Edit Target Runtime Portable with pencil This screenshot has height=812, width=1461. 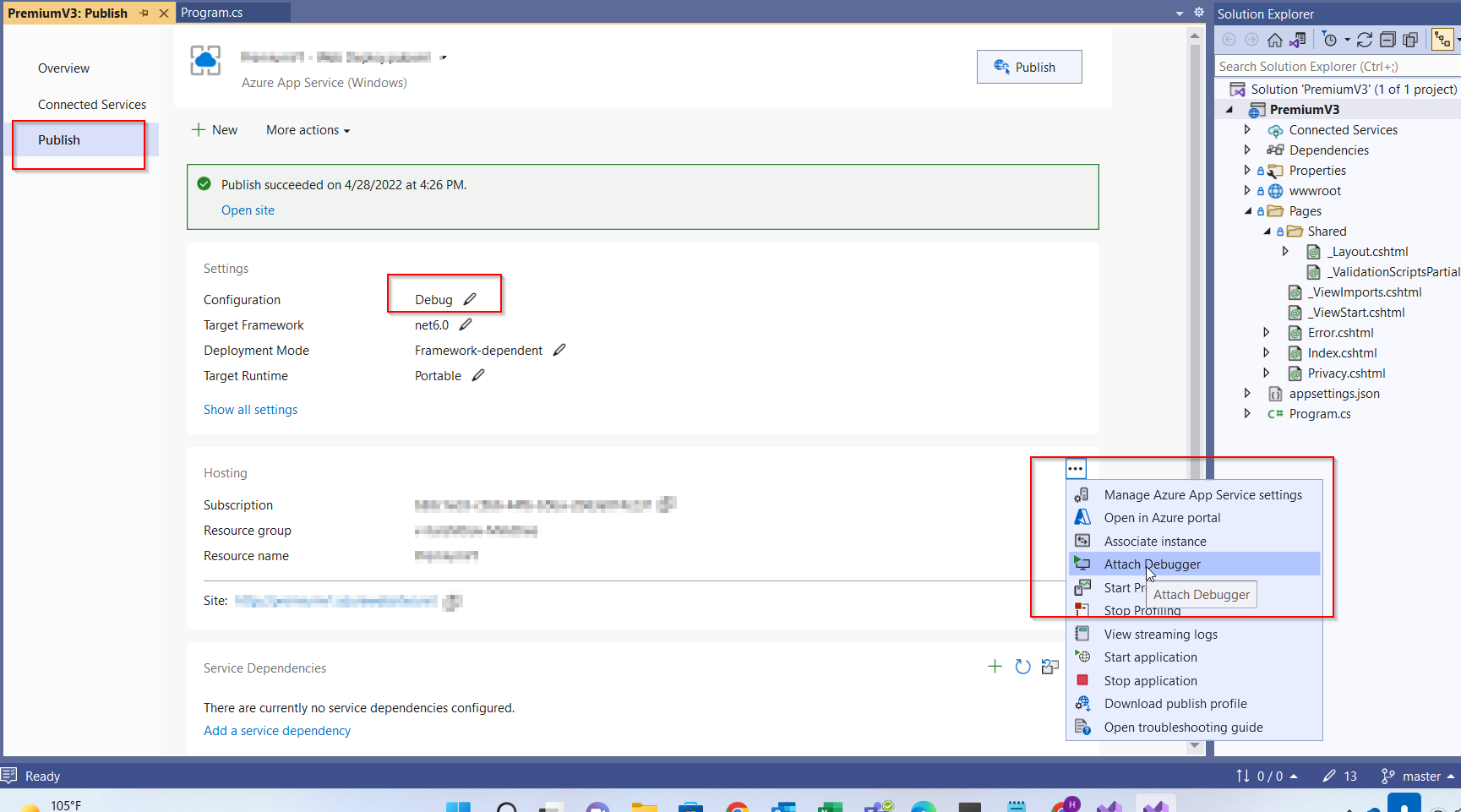(x=478, y=375)
